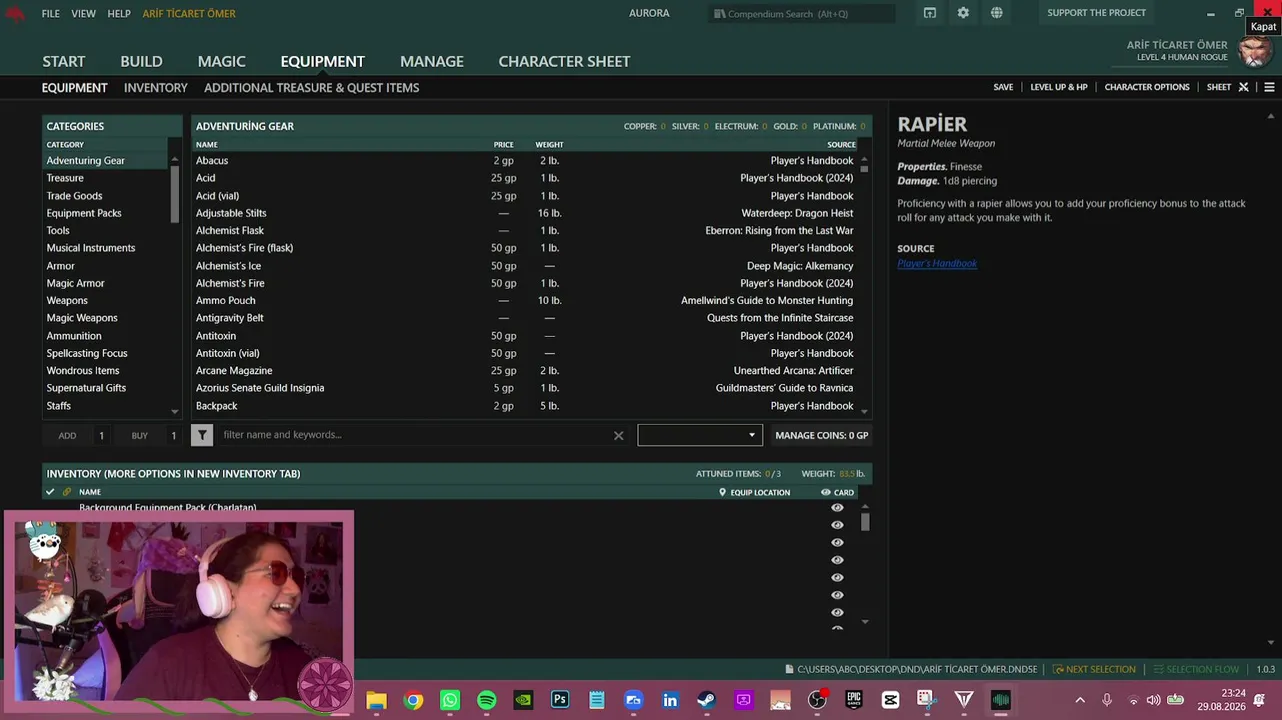Click the ADD quantity field

click(101, 435)
